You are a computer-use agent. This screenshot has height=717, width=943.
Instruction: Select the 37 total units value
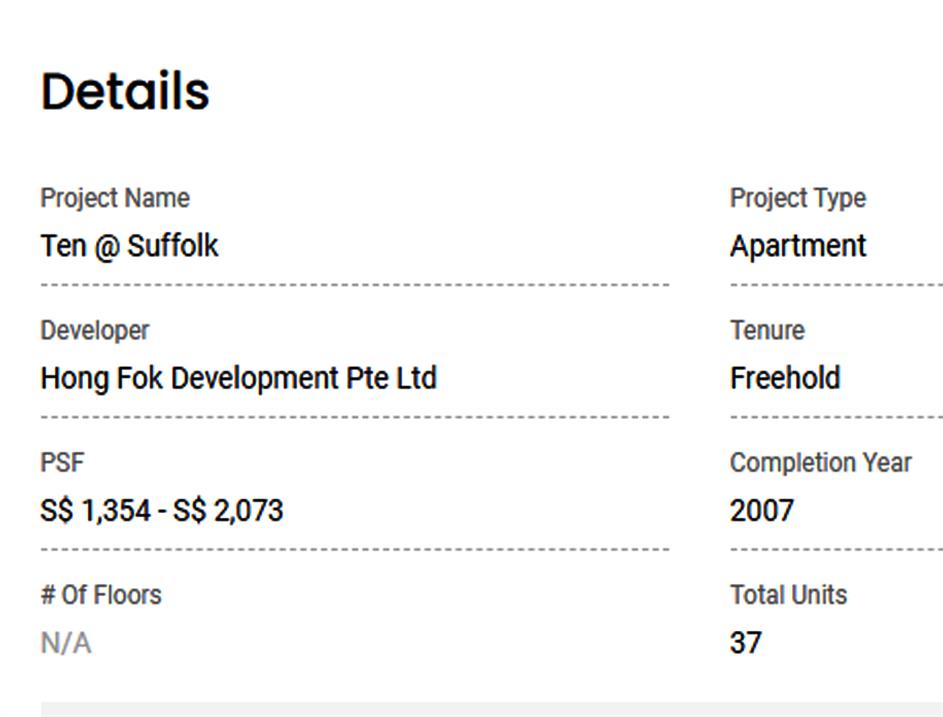(x=746, y=643)
